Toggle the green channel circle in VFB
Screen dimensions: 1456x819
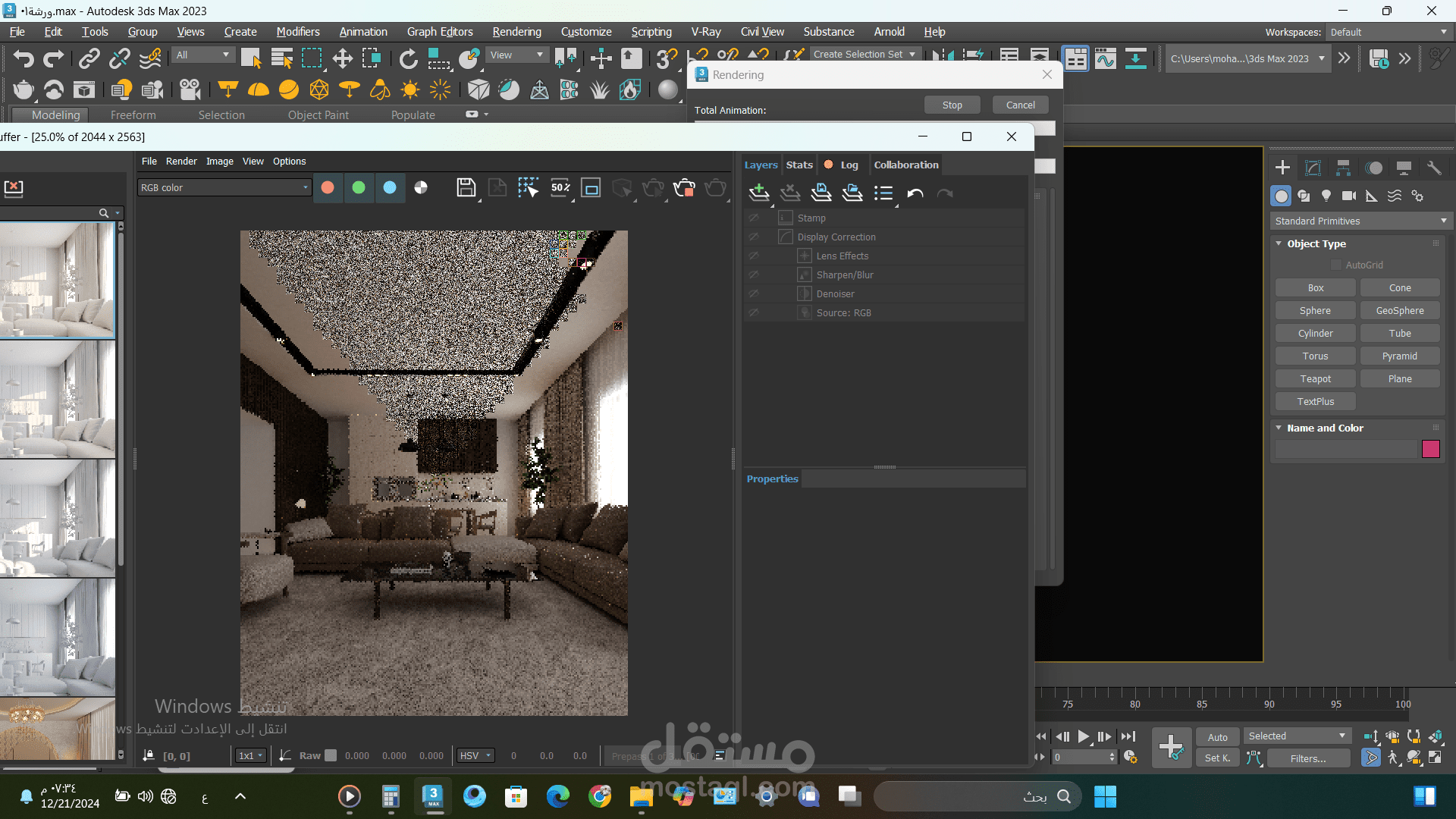(359, 187)
